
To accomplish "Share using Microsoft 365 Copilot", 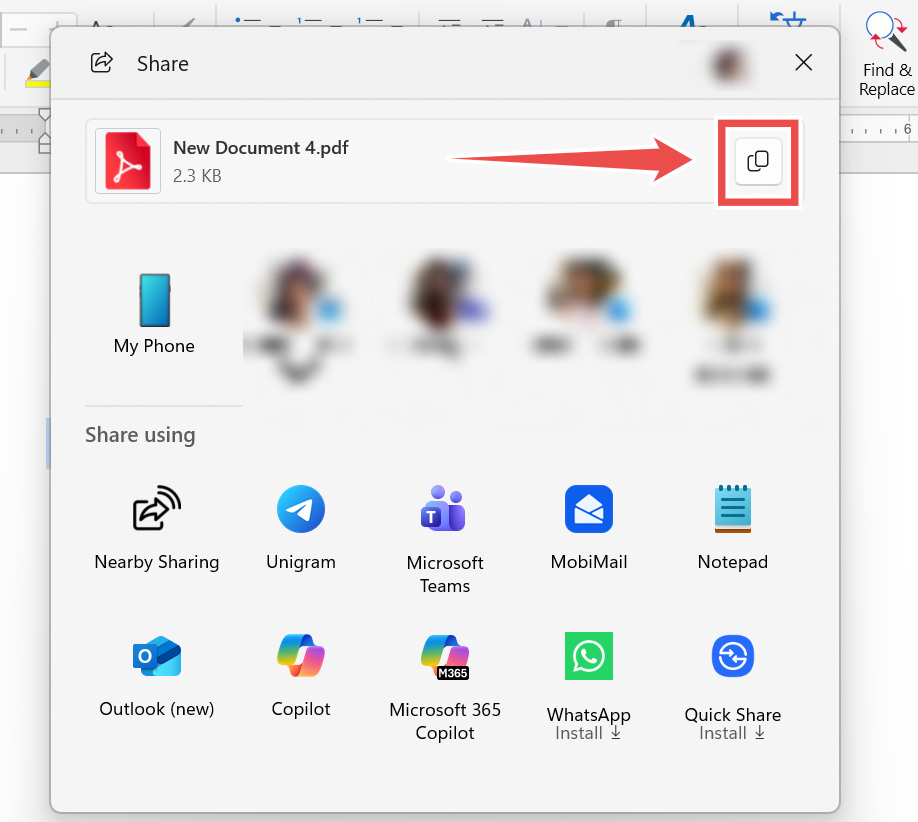I will (x=445, y=687).
